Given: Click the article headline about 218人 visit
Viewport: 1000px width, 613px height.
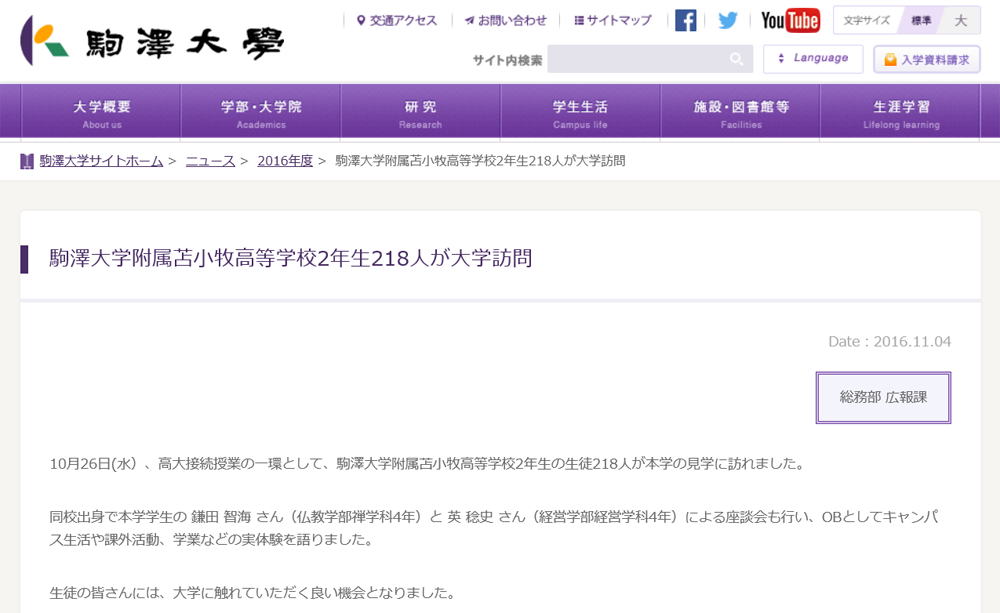Looking at the screenshot, I should tap(291, 258).
